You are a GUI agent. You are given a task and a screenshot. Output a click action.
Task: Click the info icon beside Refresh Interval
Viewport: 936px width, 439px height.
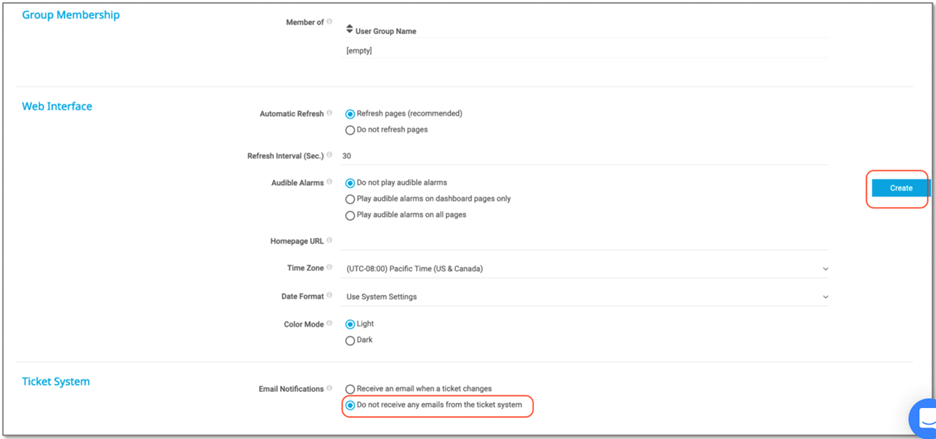329,155
